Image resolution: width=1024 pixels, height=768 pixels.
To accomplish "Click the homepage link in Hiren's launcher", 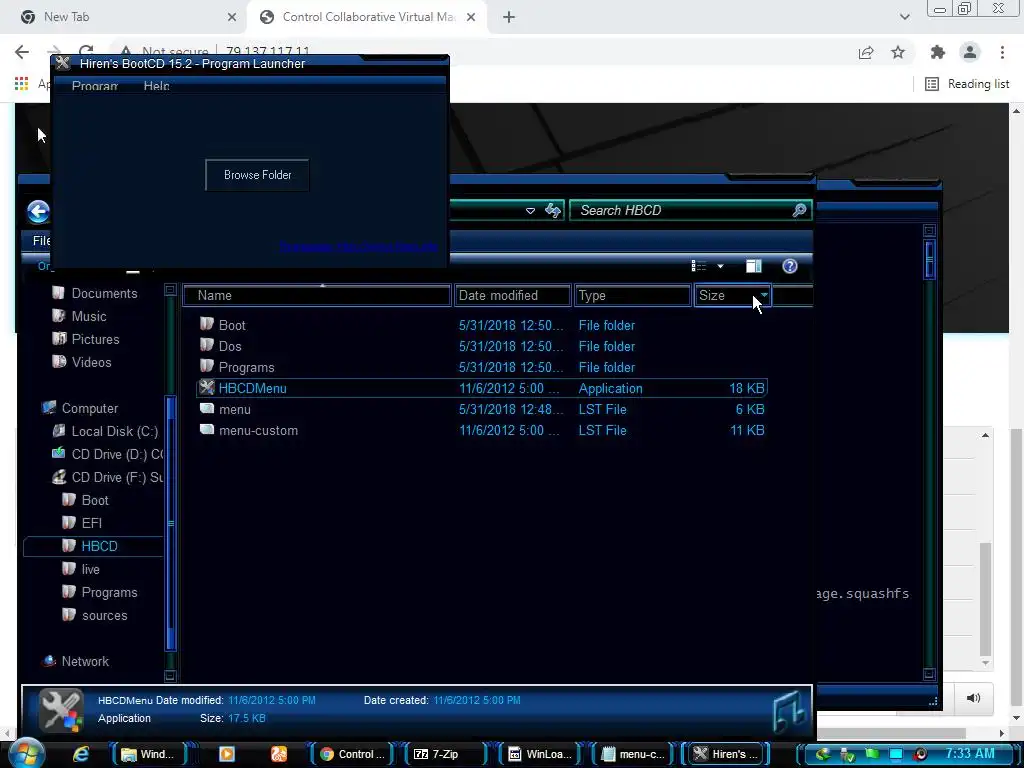I will pos(358,246).
